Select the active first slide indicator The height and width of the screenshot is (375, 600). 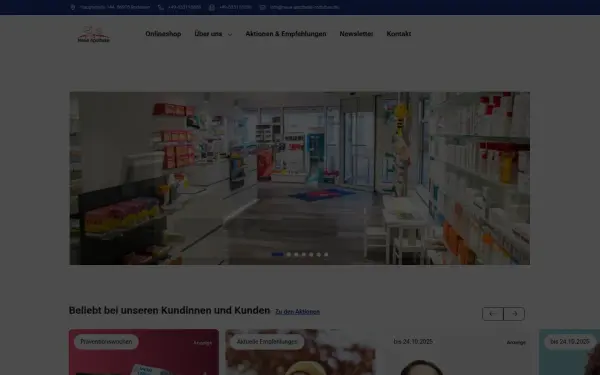[x=277, y=254]
